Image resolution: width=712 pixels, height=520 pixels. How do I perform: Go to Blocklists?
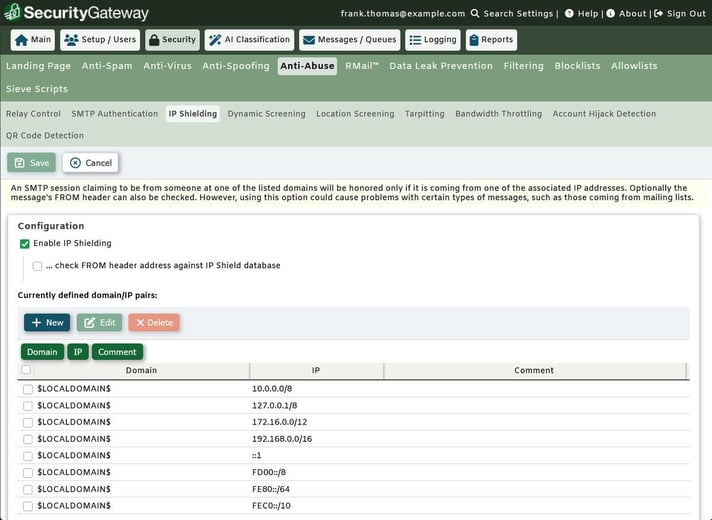[577, 66]
